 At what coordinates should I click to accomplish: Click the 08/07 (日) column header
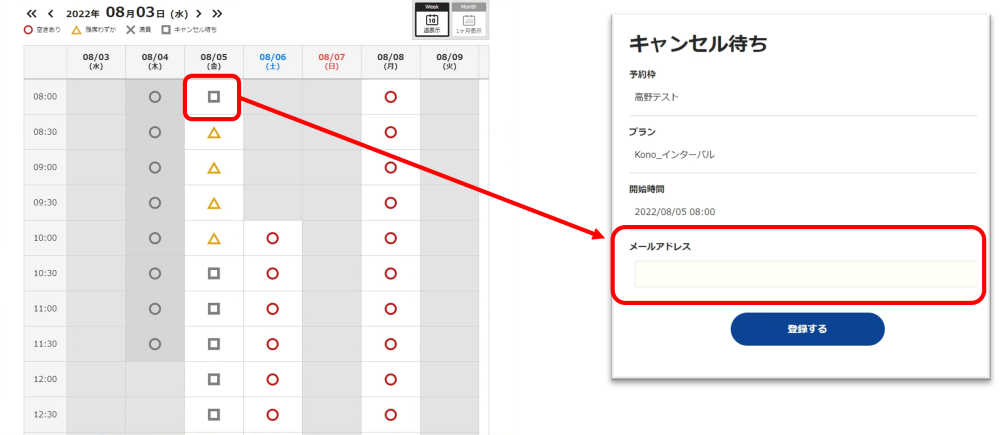[x=332, y=61]
